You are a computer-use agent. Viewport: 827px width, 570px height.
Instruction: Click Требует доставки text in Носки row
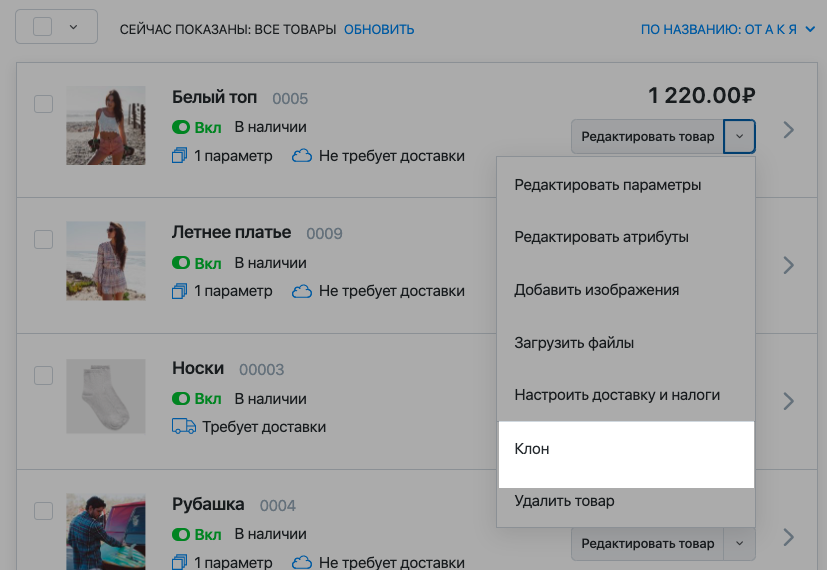[x=264, y=427]
